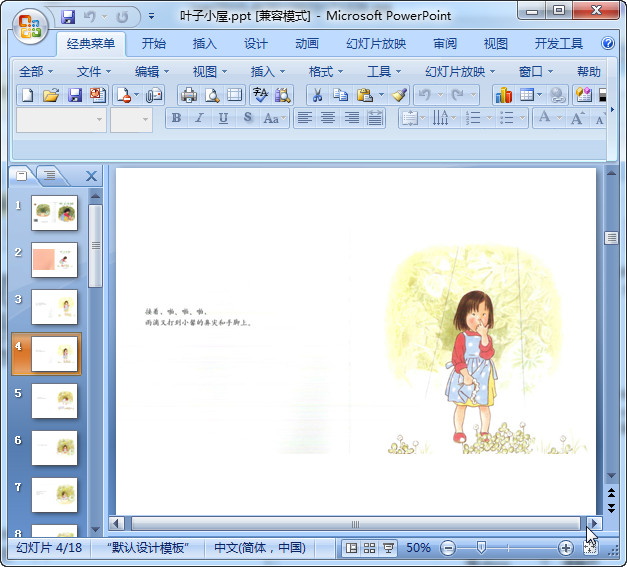Select slide 1 thumbnail
Viewport: 627px width, 567px height.
[x=54, y=213]
